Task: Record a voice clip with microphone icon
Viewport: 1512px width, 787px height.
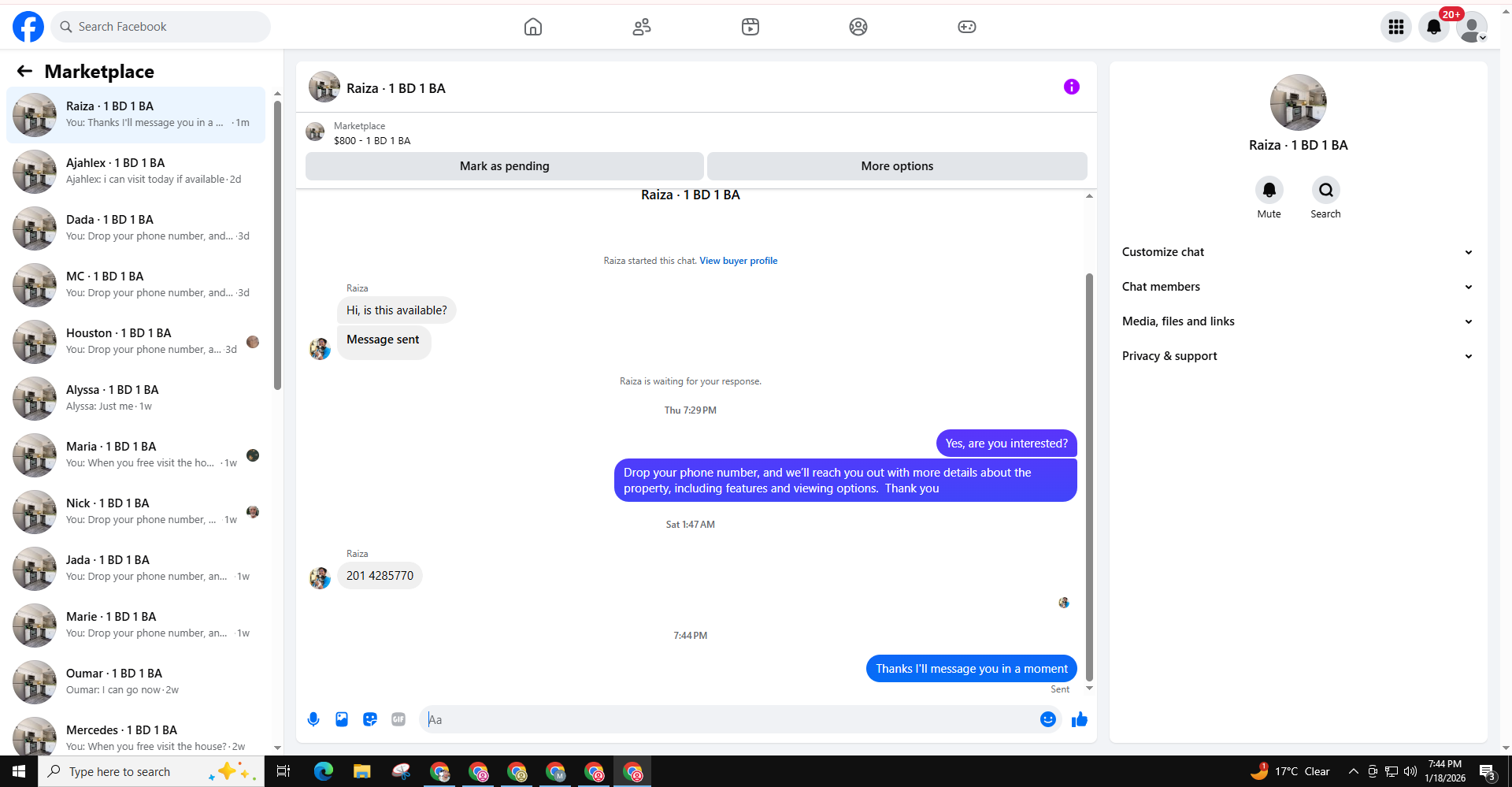Action: [313, 719]
